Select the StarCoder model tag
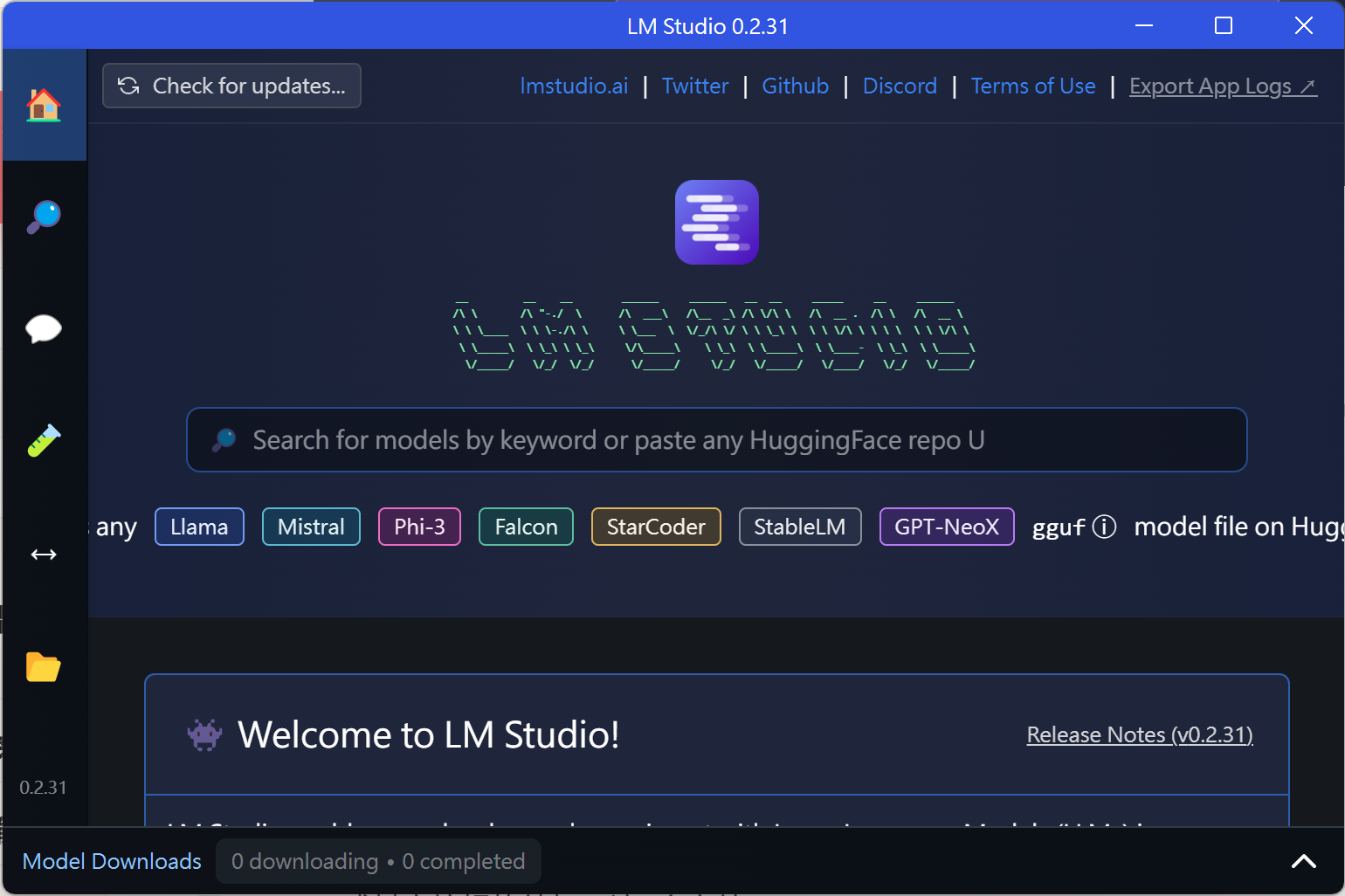 pyautogui.click(x=656, y=527)
